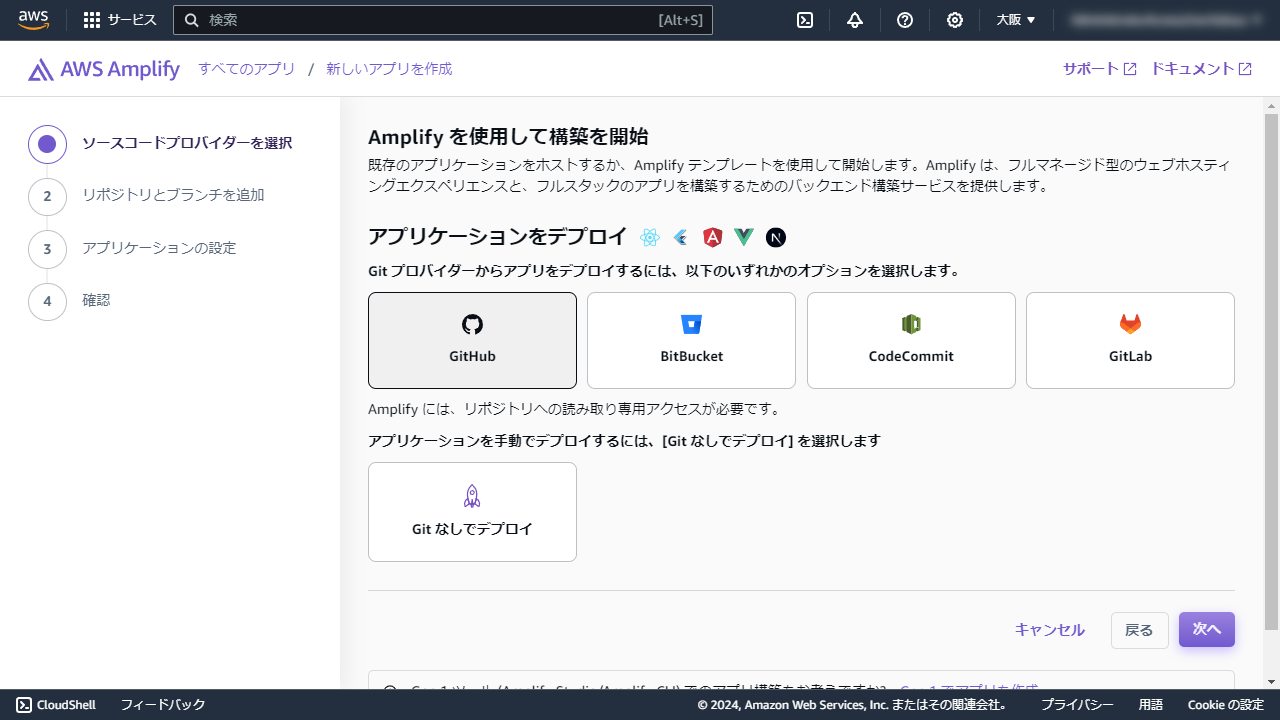Click the AWS Amplify logo
This screenshot has width=1280, height=720.
[104, 69]
